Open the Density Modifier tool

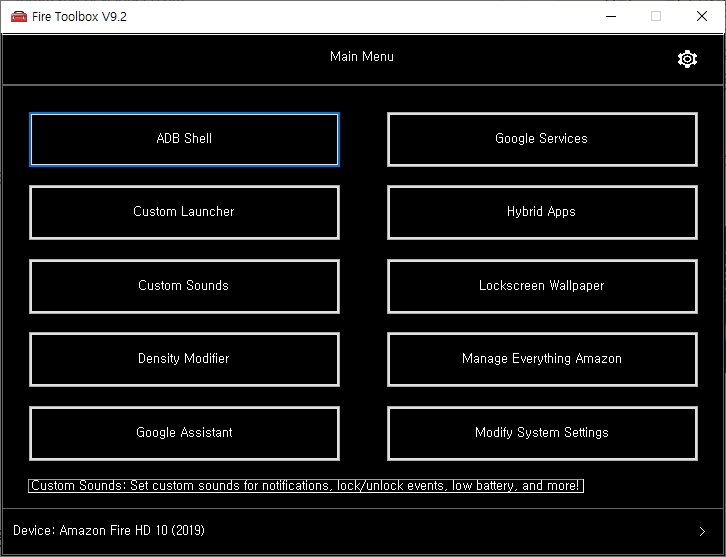[x=184, y=359]
